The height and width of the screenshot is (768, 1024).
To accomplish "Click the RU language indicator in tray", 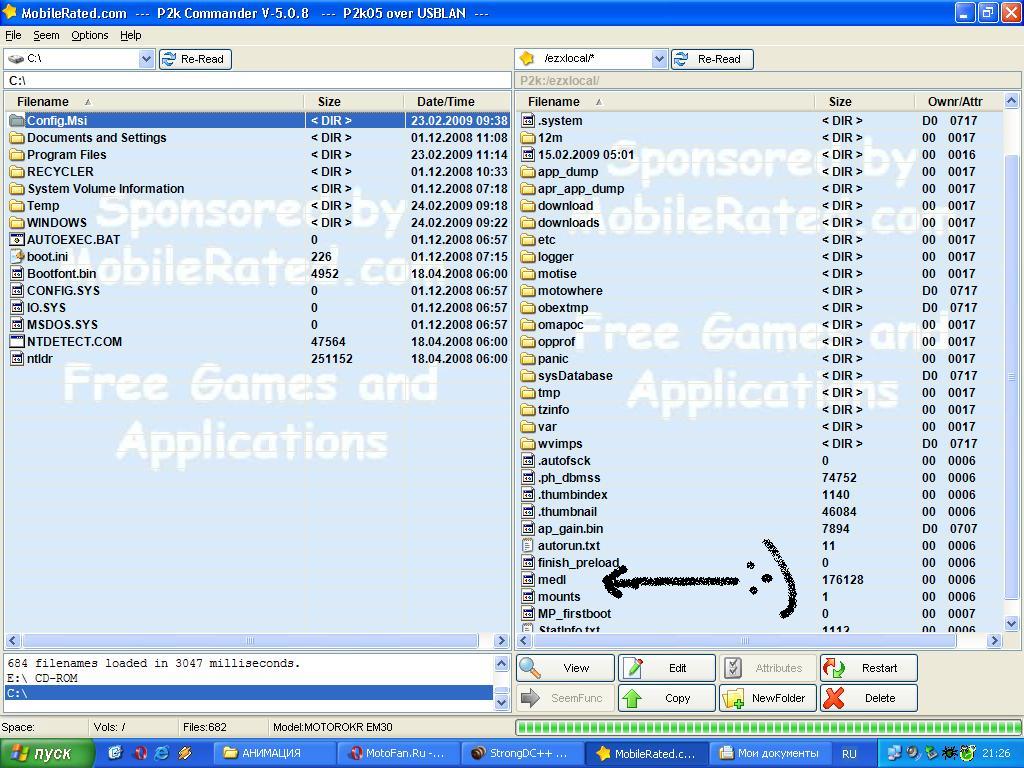I will click(849, 754).
